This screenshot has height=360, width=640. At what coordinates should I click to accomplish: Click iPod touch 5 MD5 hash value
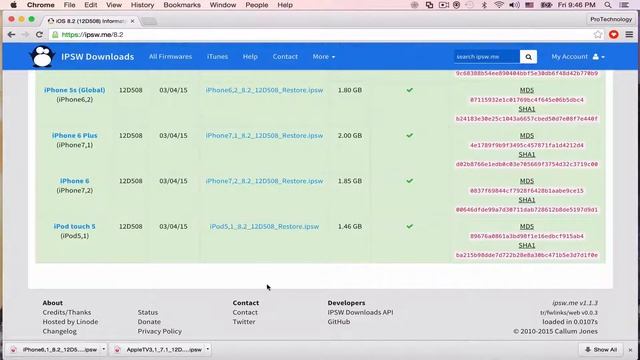tap(527, 236)
